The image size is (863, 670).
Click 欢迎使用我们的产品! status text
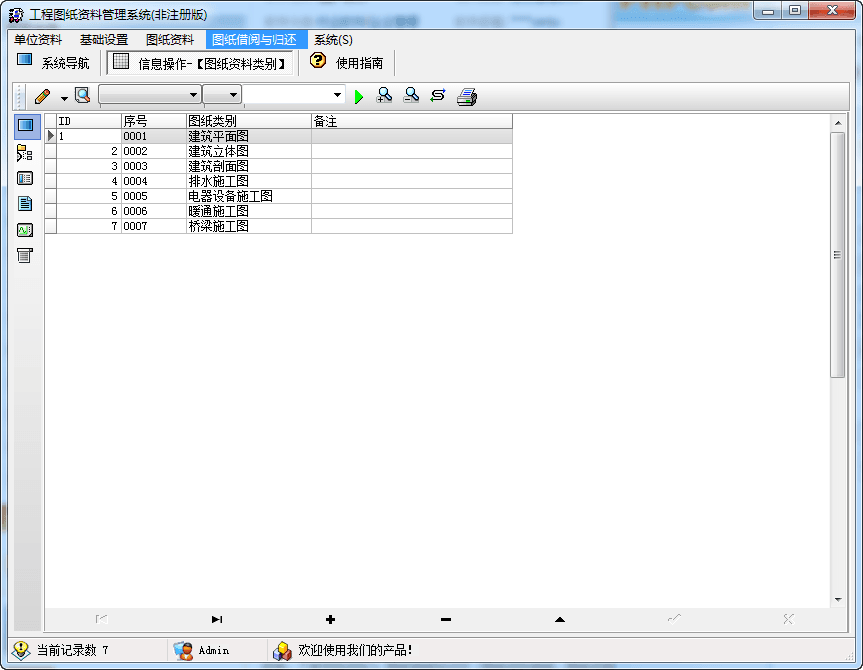(356, 650)
